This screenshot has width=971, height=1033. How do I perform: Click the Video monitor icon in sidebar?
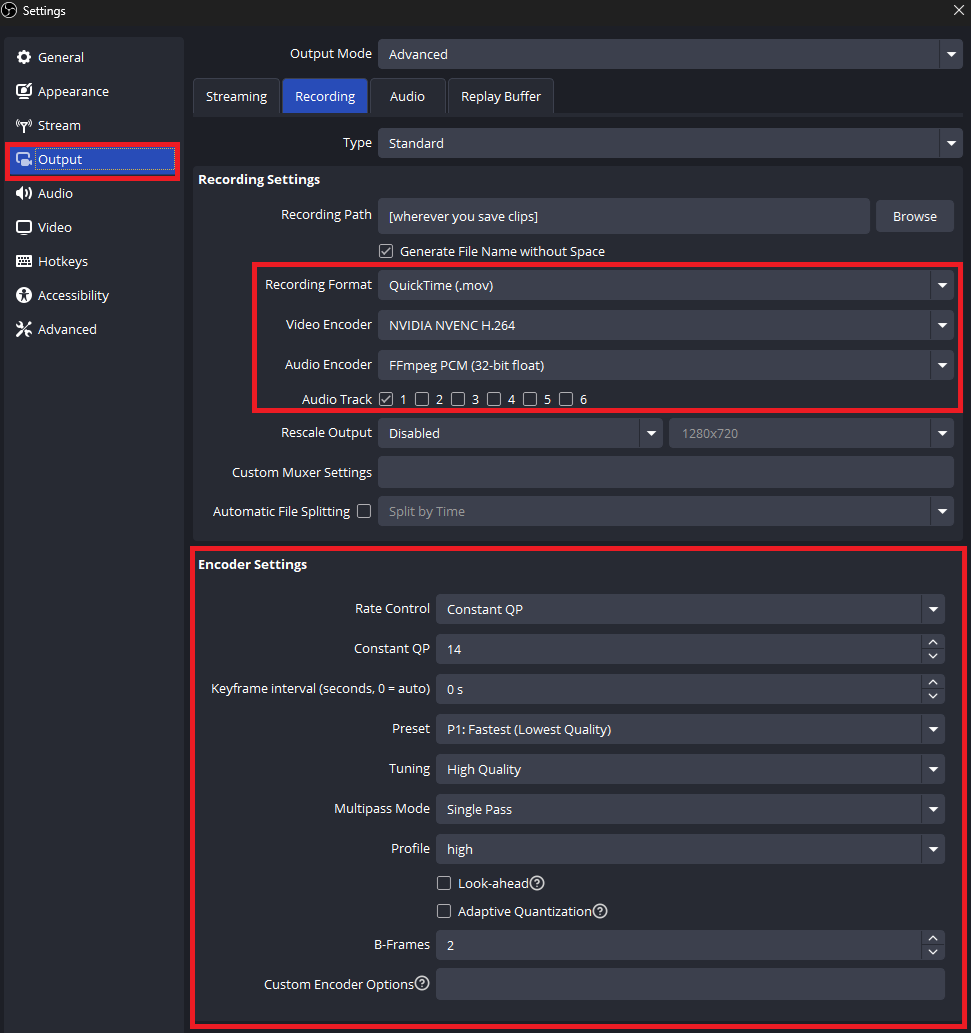pyautogui.click(x=24, y=228)
